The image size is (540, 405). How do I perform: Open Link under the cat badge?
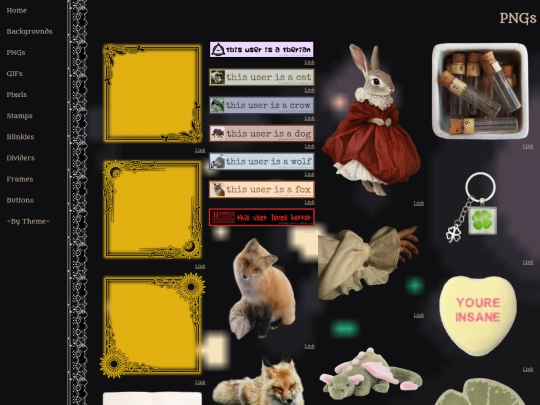[309, 90]
